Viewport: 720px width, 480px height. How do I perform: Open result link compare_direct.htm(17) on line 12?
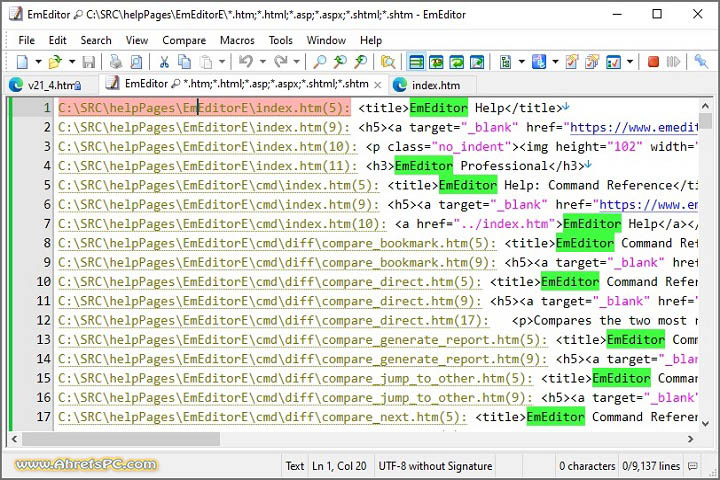click(273, 320)
